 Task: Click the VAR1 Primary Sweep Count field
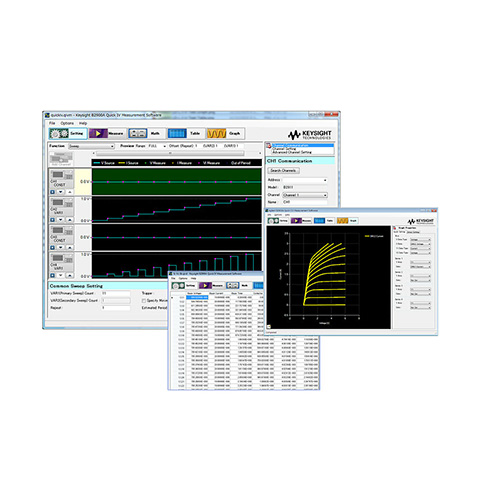click(115, 293)
